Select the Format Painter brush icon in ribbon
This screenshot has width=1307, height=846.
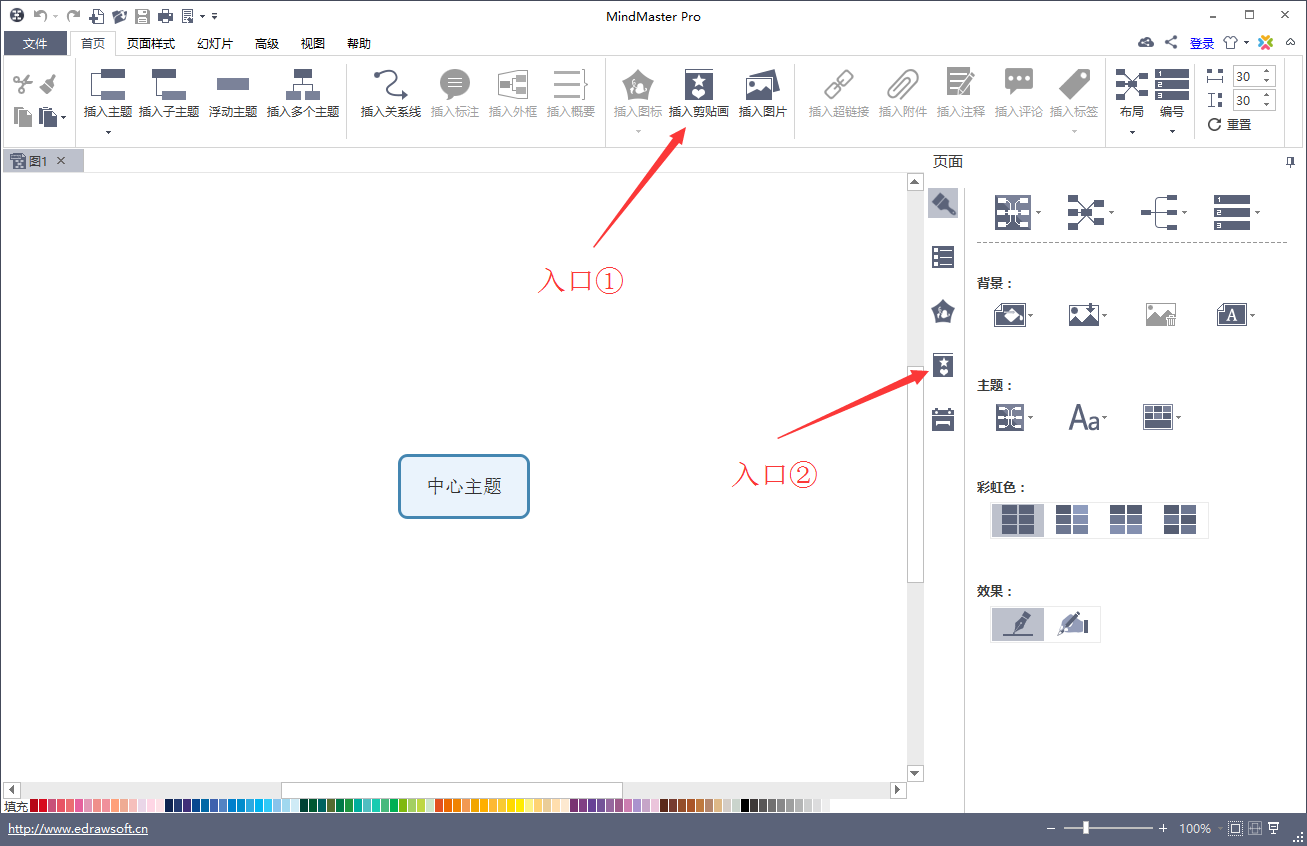click(x=48, y=85)
